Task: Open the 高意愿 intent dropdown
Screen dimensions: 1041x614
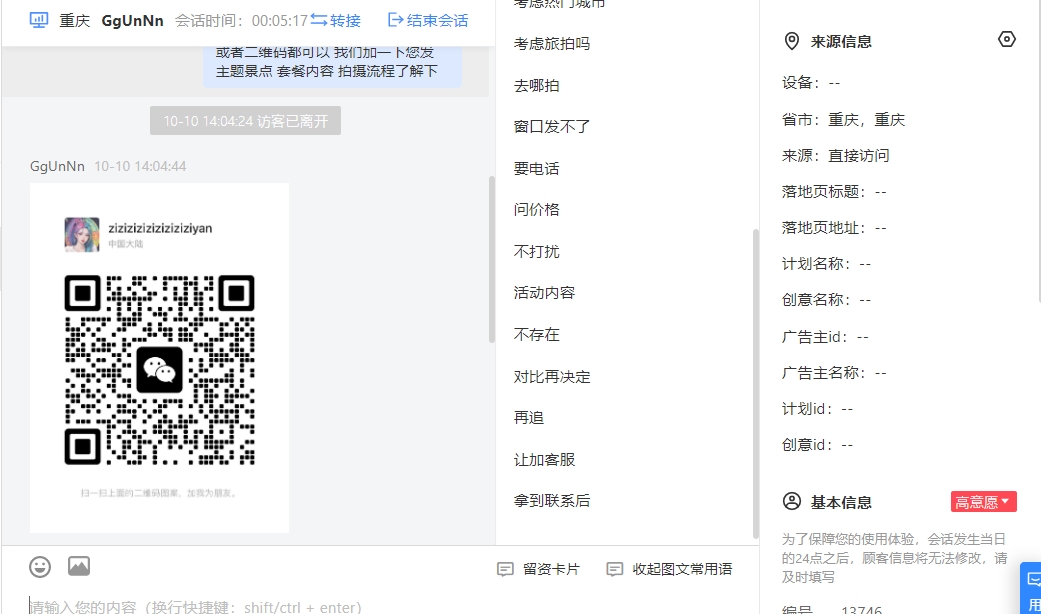Action: click(x=983, y=502)
